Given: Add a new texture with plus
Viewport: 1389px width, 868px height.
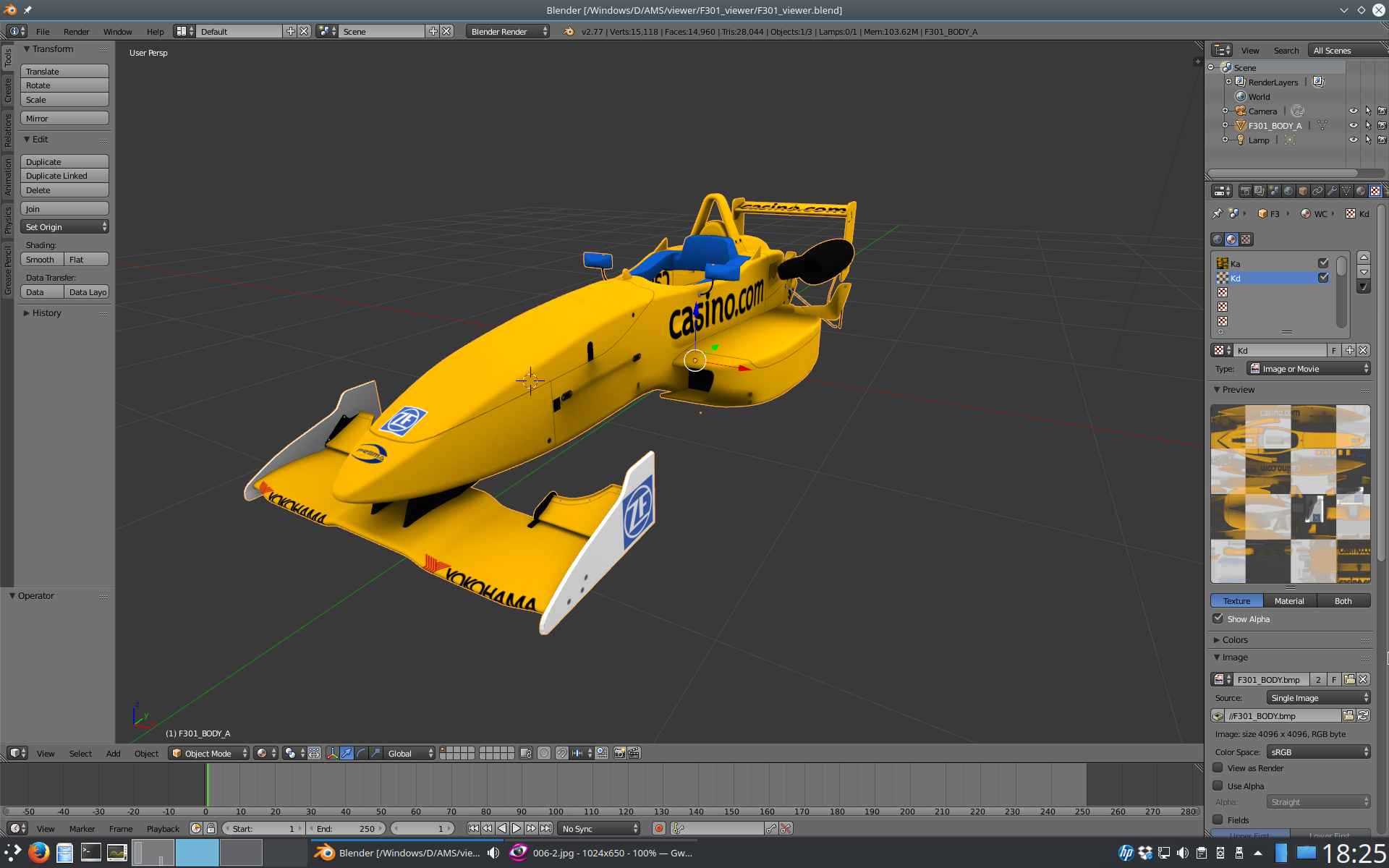Looking at the screenshot, I should click(x=1349, y=350).
